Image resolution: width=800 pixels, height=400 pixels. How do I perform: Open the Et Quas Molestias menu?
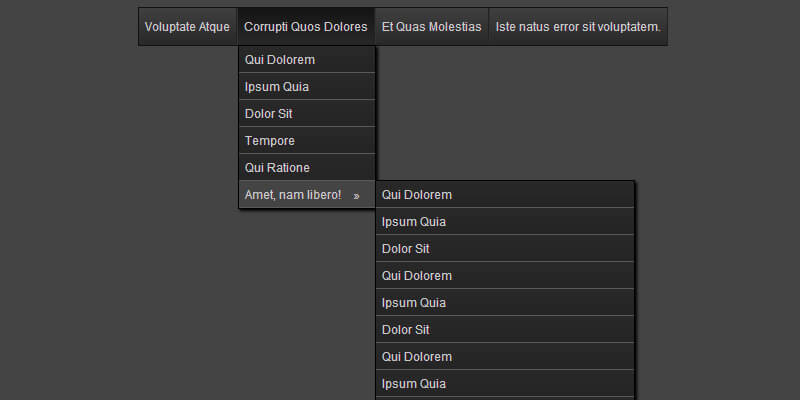[x=432, y=27]
